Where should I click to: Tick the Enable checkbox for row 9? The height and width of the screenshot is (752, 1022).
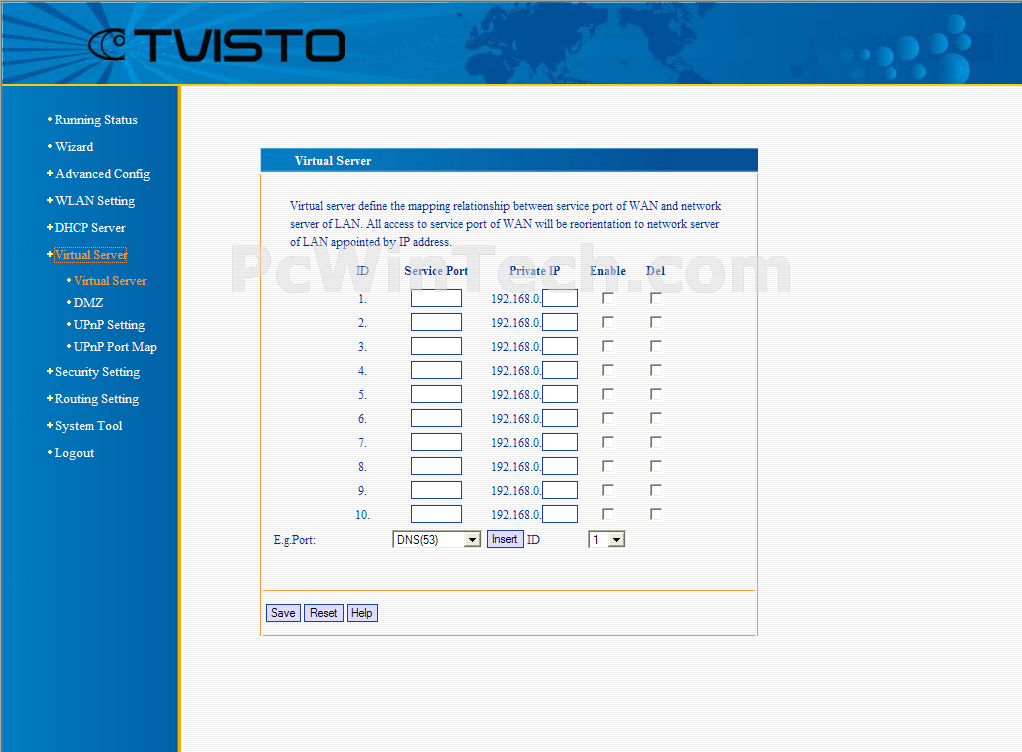click(x=607, y=490)
